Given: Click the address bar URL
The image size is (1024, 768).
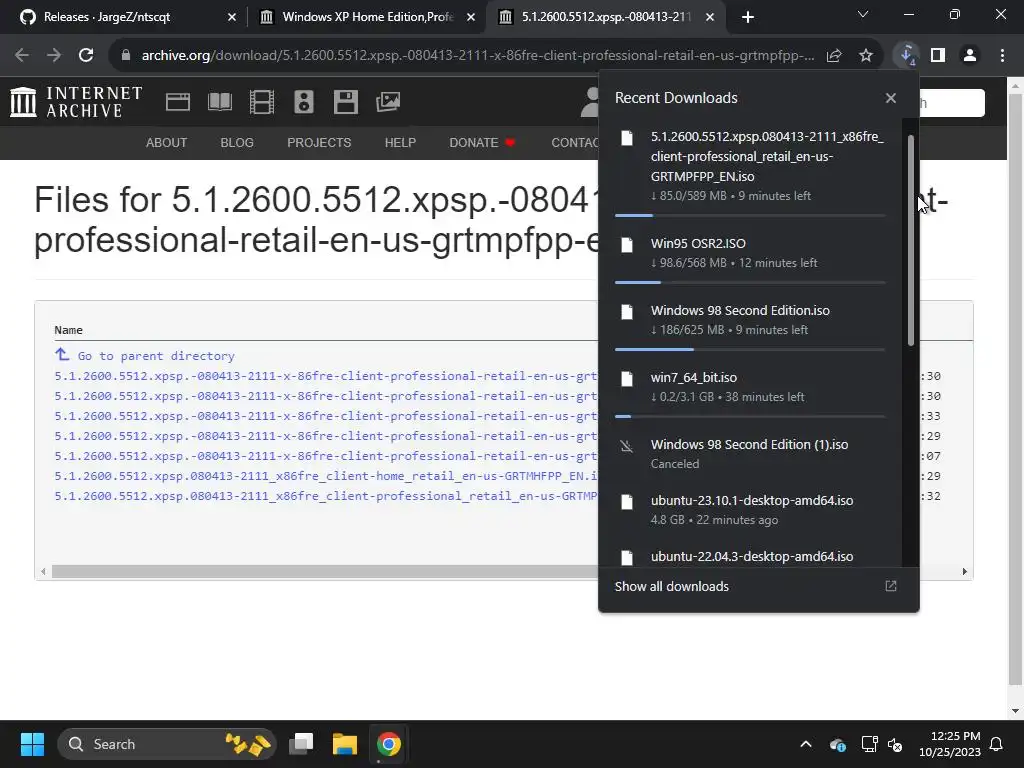Looking at the screenshot, I should tap(477, 56).
